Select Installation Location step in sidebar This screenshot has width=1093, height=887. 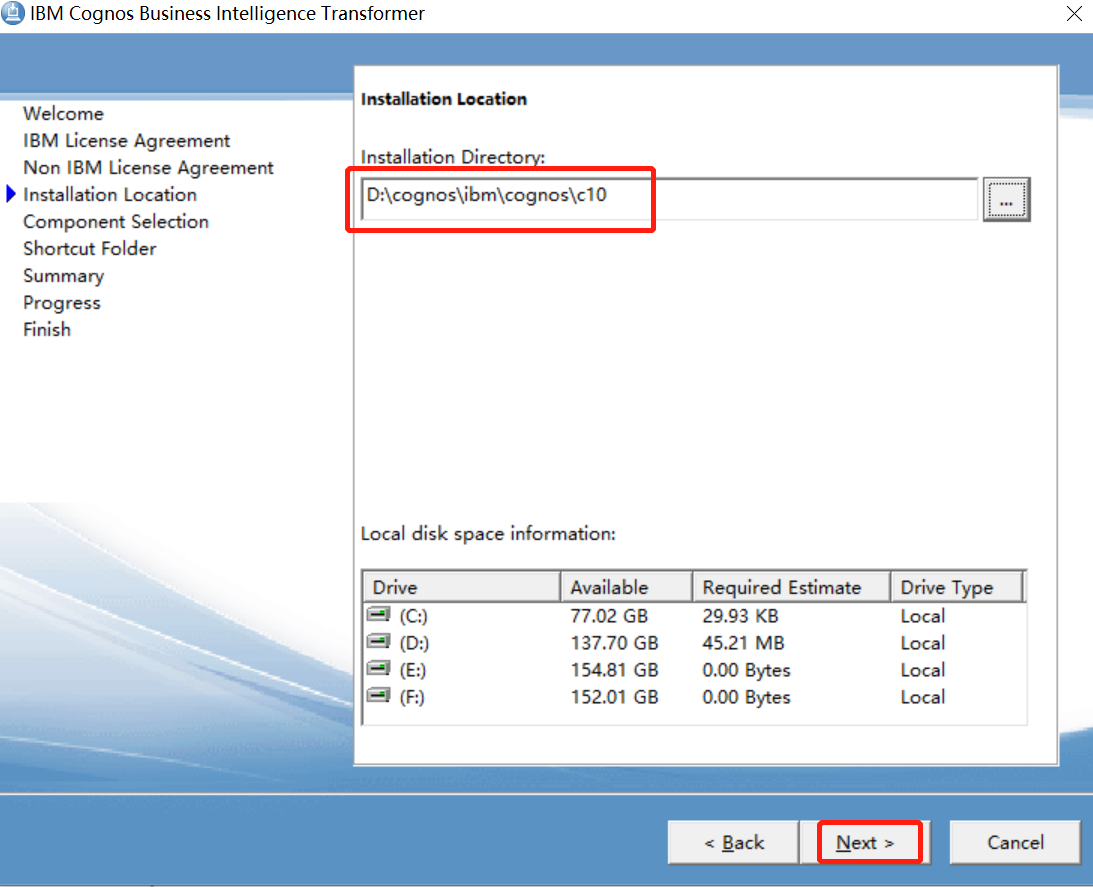pos(110,195)
